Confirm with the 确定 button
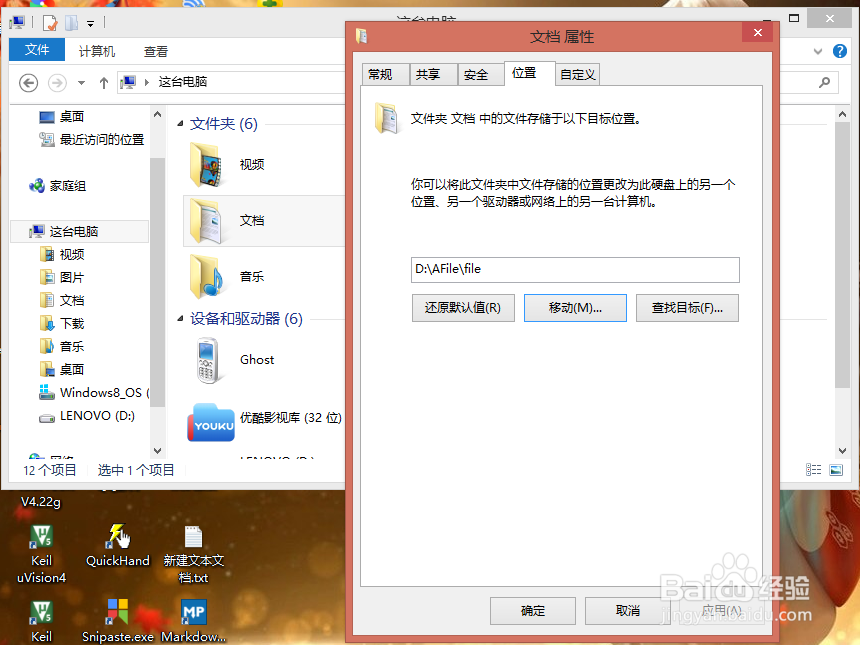Screen dimensions: 860x645 pyautogui.click(x=533, y=610)
